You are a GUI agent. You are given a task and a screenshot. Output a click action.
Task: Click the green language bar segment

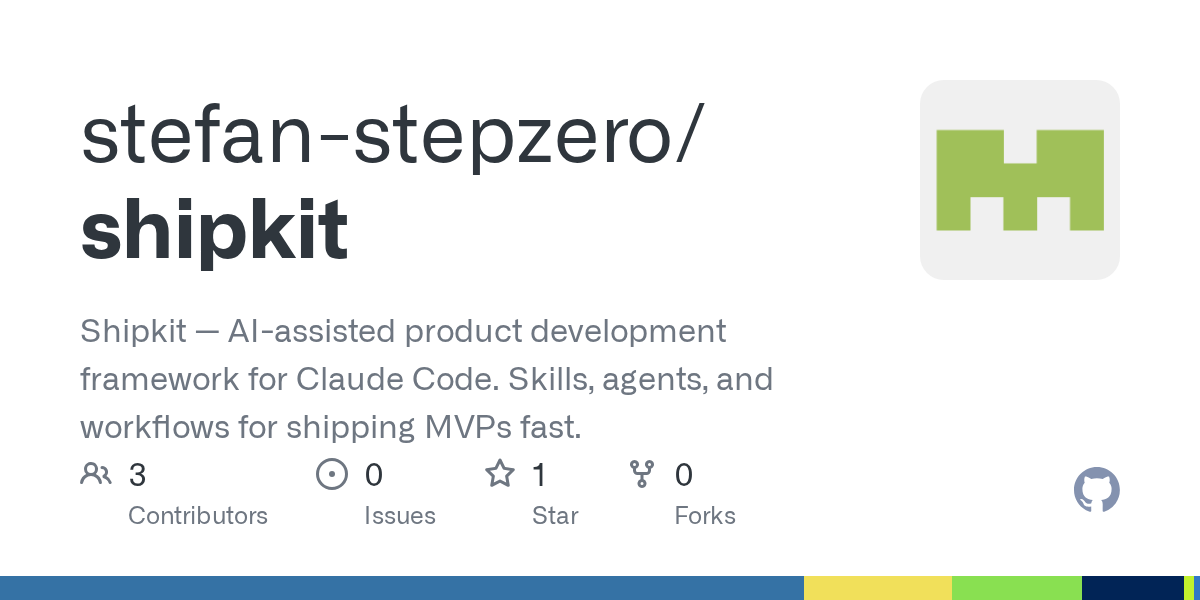(x=1017, y=588)
